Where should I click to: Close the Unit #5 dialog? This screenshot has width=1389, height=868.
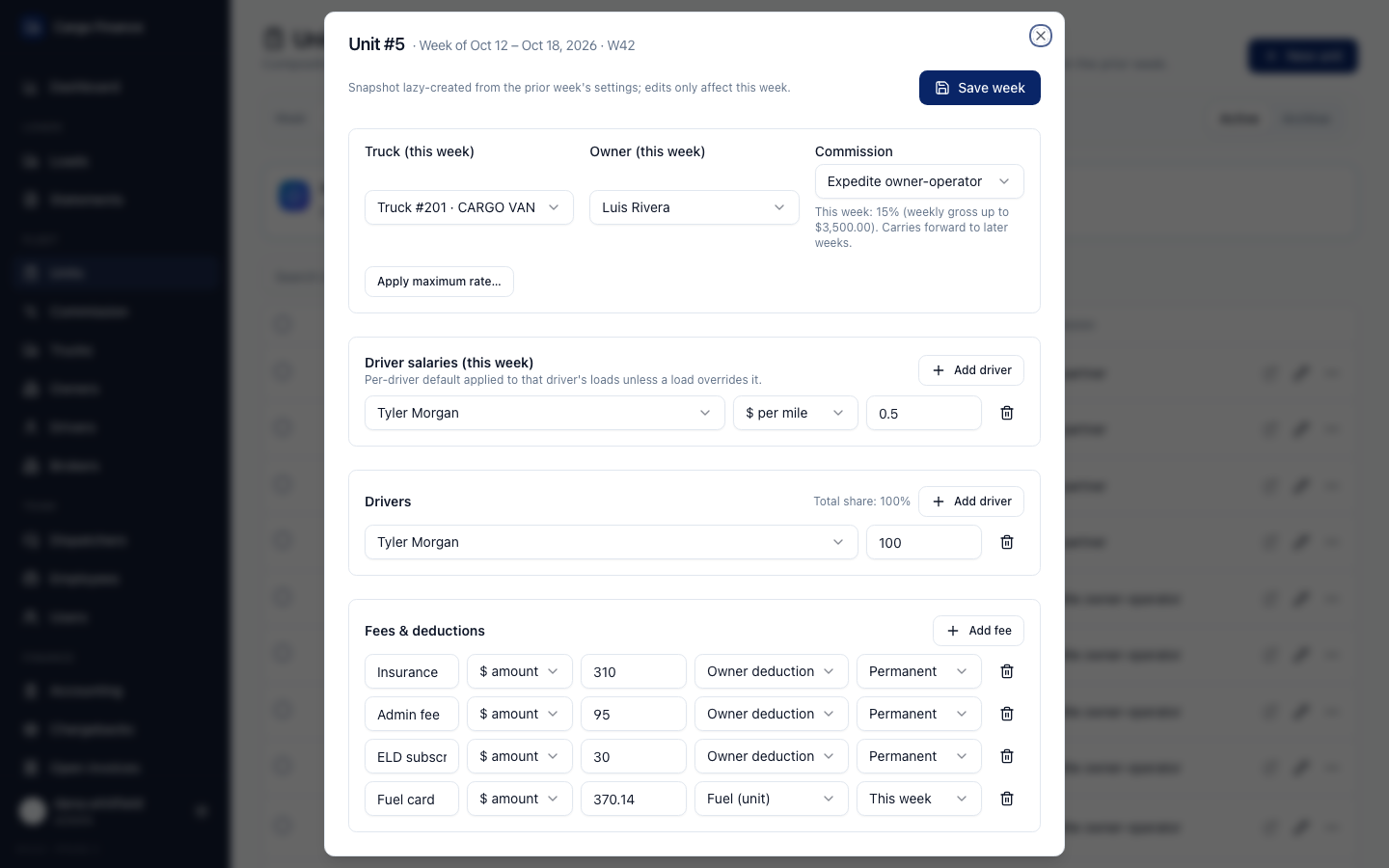pos(1040,36)
